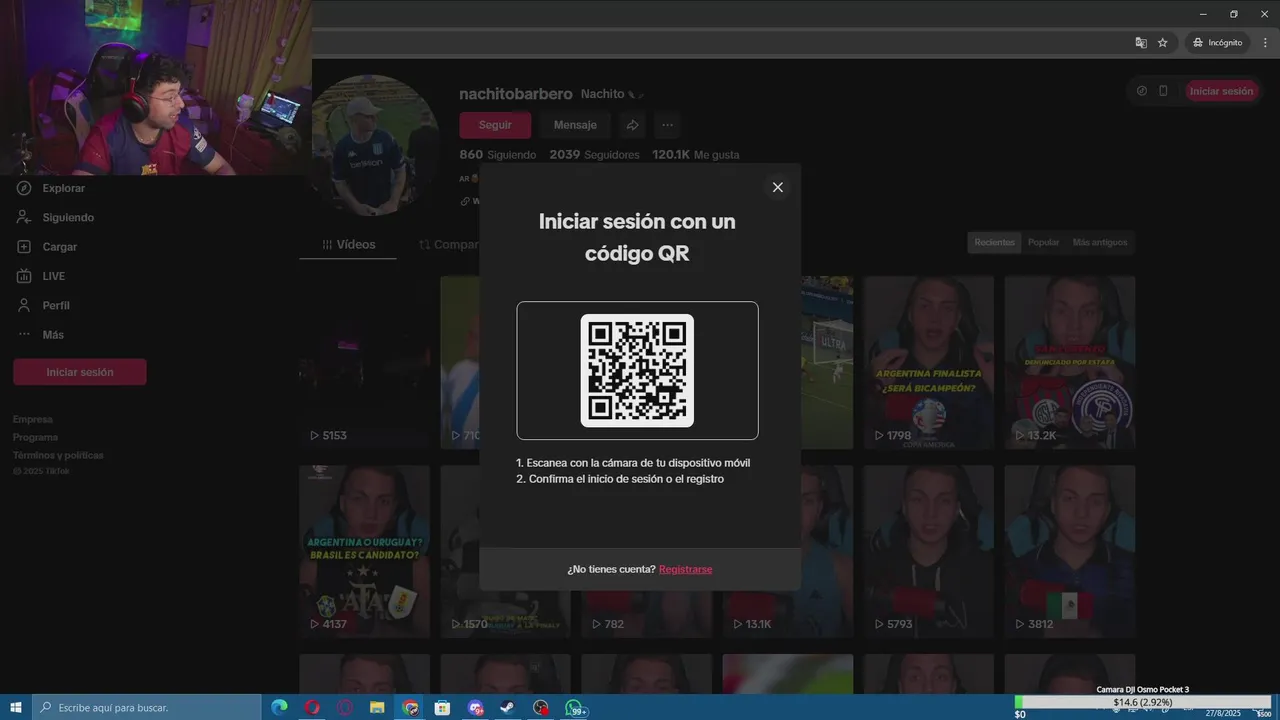
Task: Open video with 13.2K views
Action: click(x=1070, y=363)
